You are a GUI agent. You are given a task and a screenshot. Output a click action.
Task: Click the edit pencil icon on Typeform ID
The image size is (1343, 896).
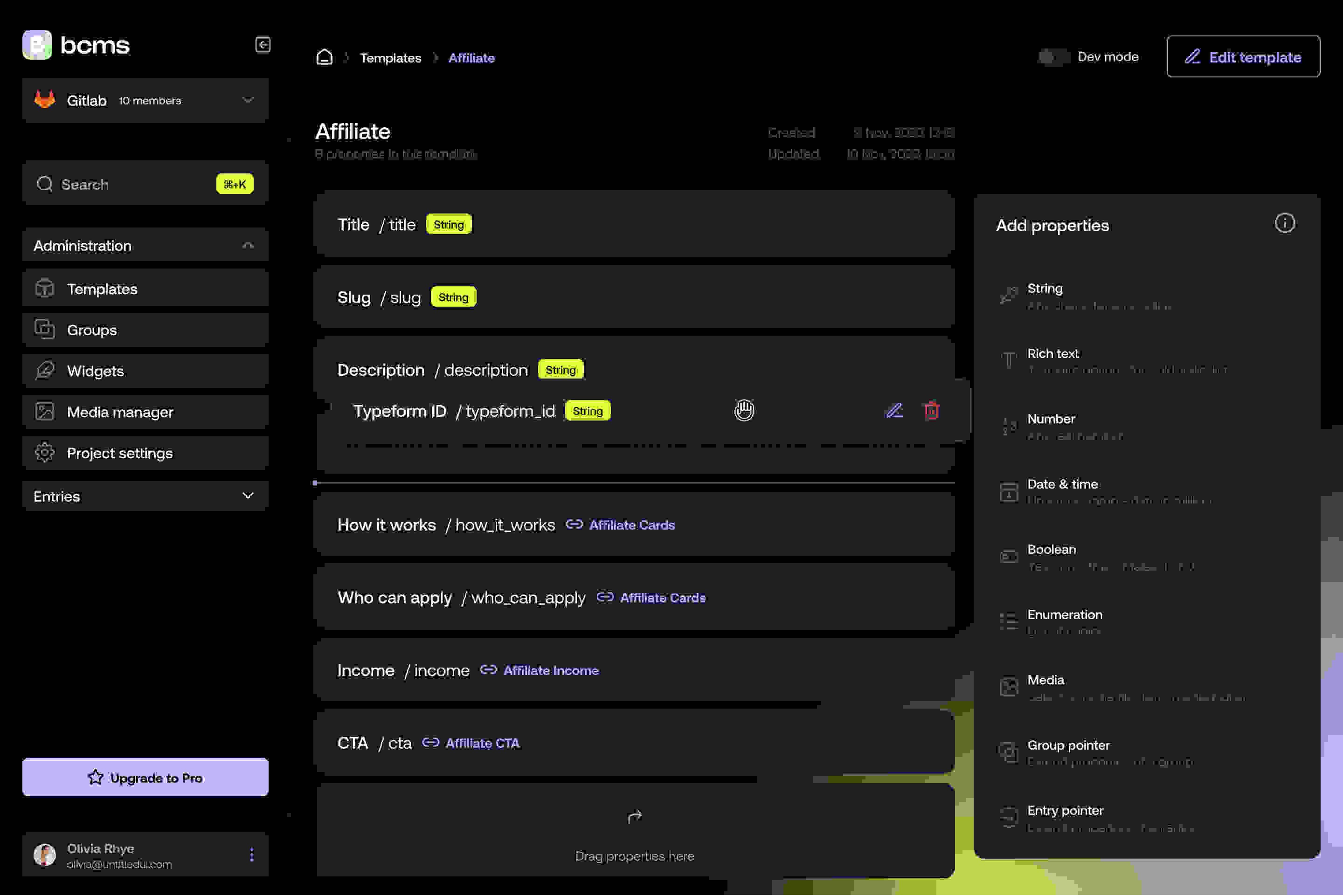click(x=894, y=410)
